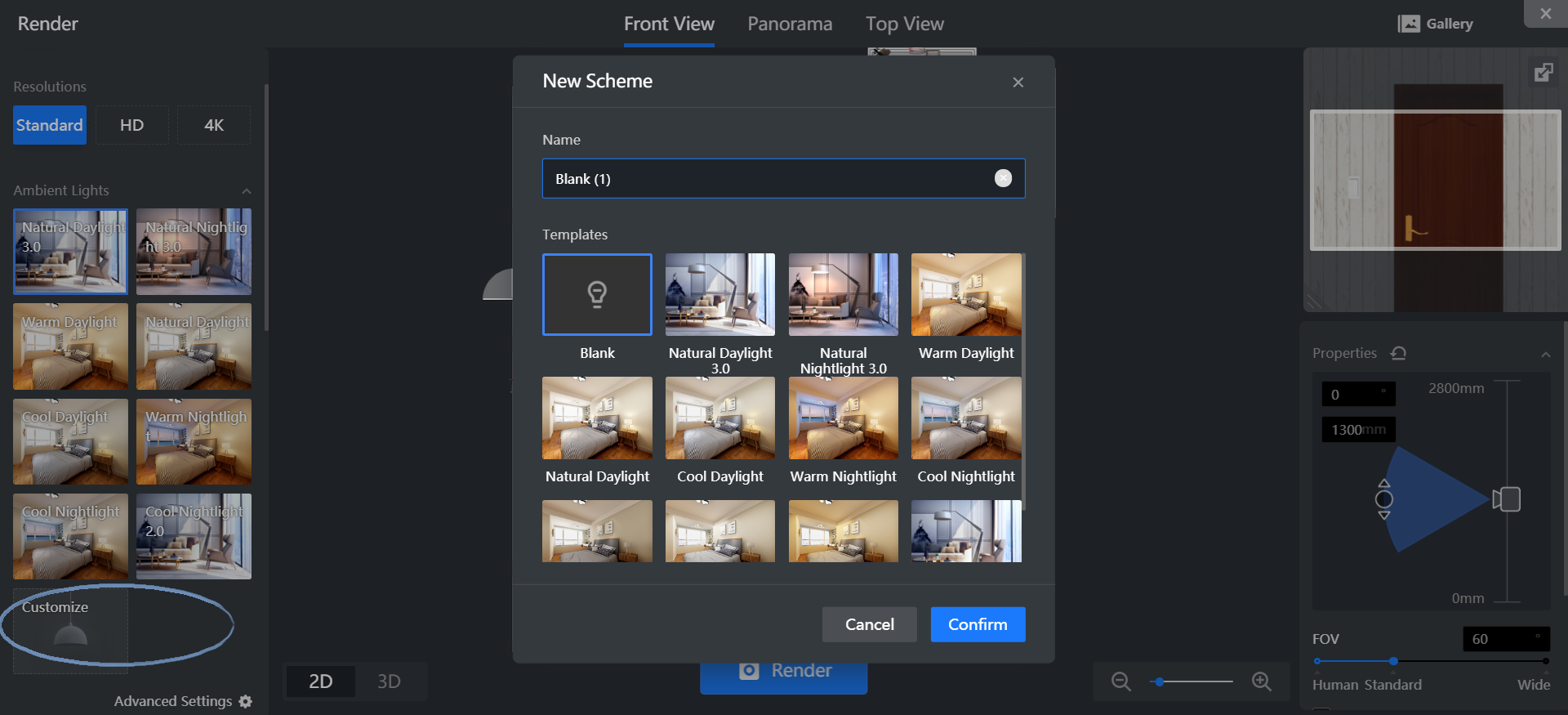Click the zoom out magnifier
Screen dimensions: 1568x715
point(1121,681)
